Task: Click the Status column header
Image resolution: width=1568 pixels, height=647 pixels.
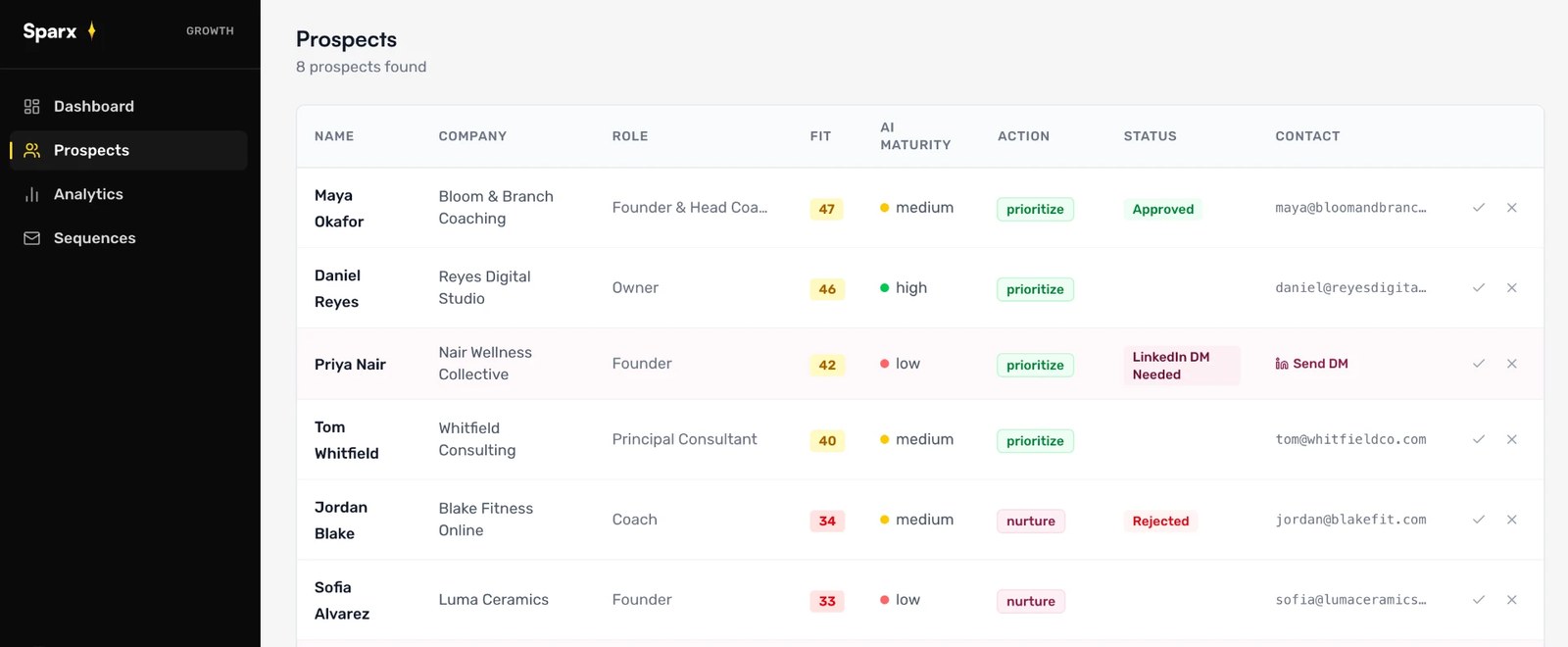Action: point(1150,136)
